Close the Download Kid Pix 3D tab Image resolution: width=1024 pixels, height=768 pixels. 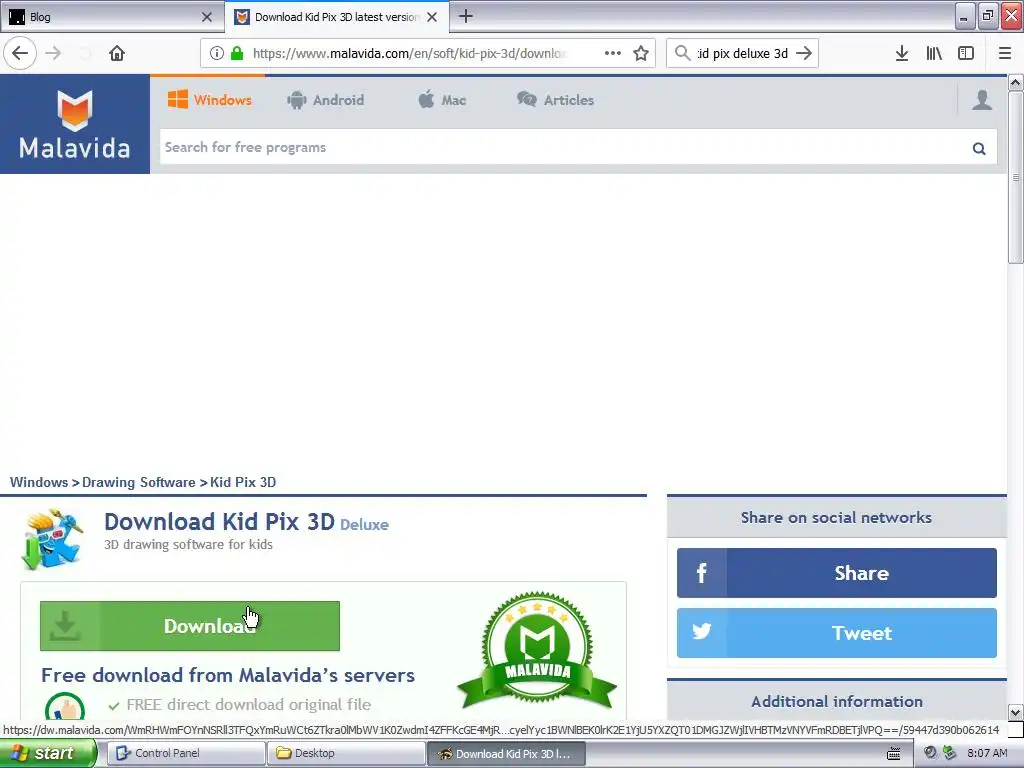pyautogui.click(x=432, y=17)
